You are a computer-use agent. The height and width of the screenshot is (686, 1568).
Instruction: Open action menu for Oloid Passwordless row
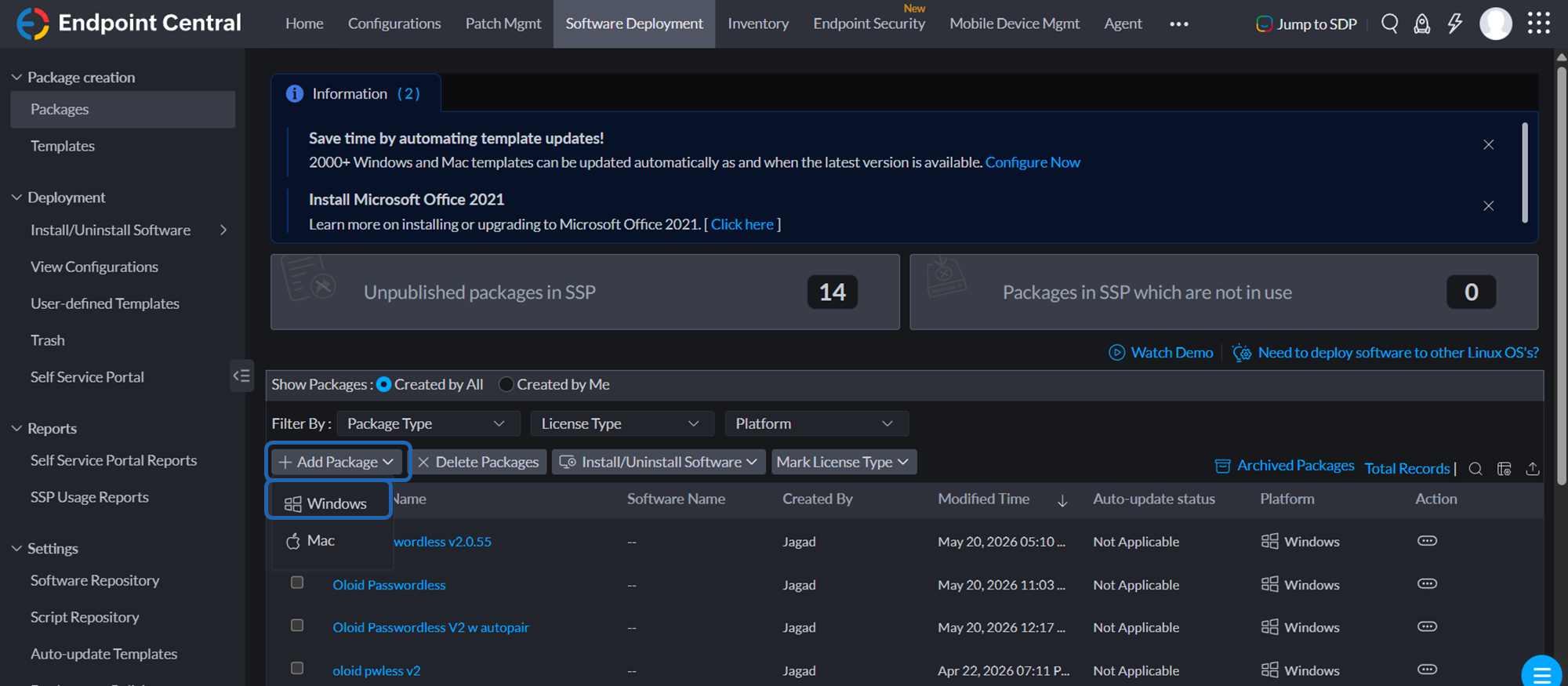click(x=1427, y=584)
